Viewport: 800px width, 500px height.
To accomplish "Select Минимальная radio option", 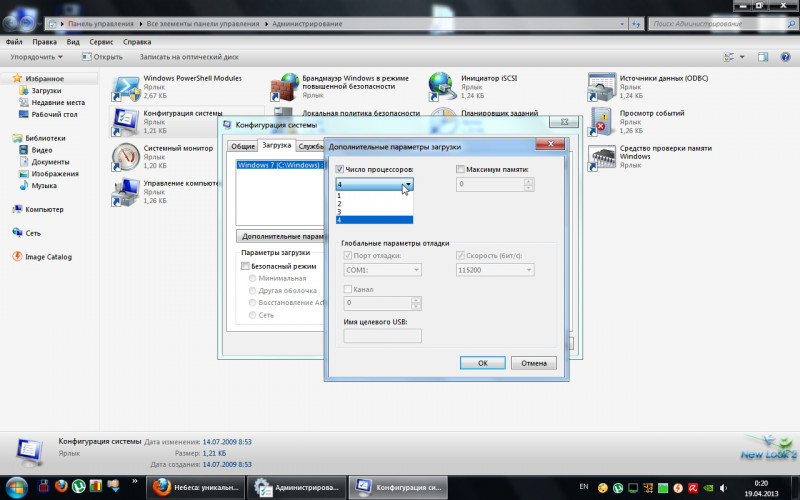I will [252, 279].
